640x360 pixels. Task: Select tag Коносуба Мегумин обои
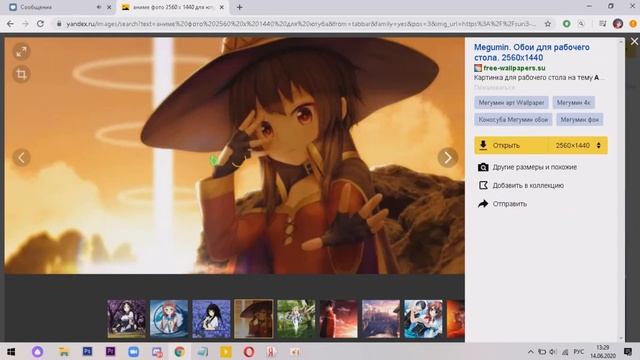tap(513, 120)
